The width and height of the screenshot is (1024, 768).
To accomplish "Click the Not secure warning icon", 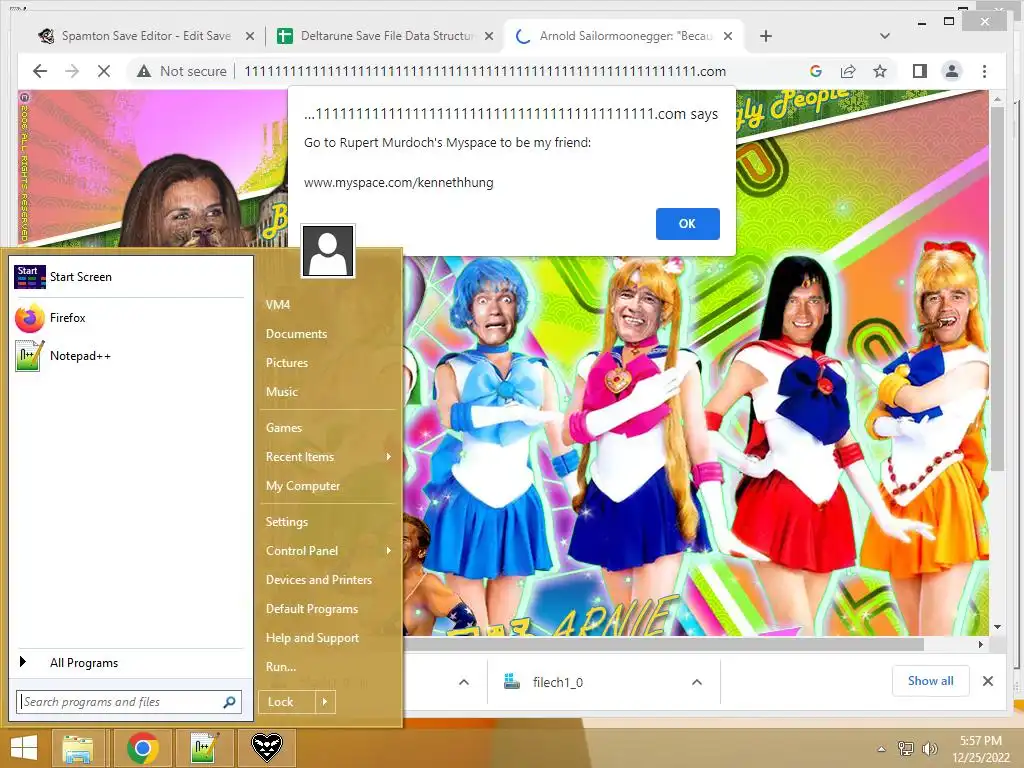I will (144, 71).
